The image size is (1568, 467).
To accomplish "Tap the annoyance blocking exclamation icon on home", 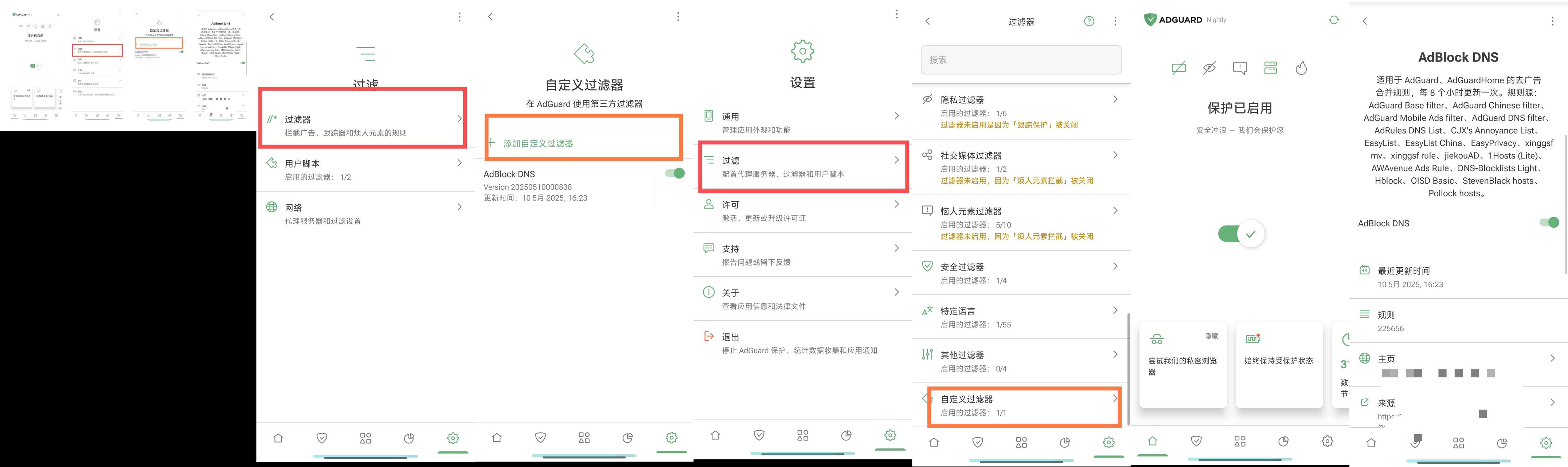I will pos(1240,68).
